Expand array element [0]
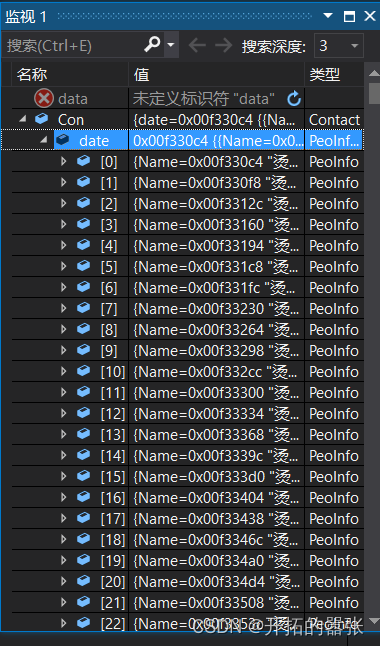Viewport: 380px width, 646px height. pyautogui.click(x=63, y=161)
